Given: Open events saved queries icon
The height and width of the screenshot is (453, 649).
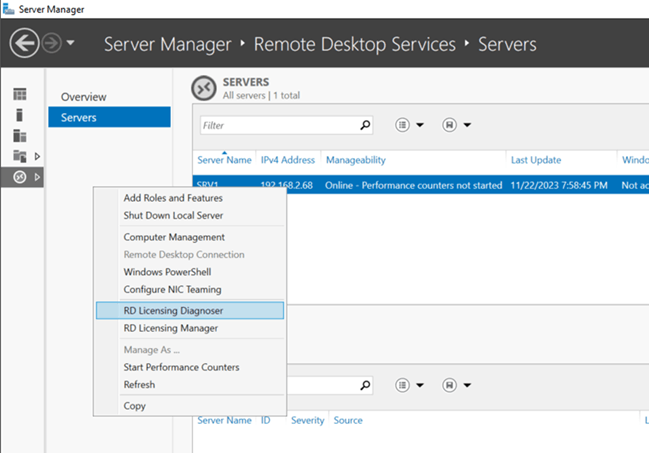Looking at the screenshot, I should point(449,385).
